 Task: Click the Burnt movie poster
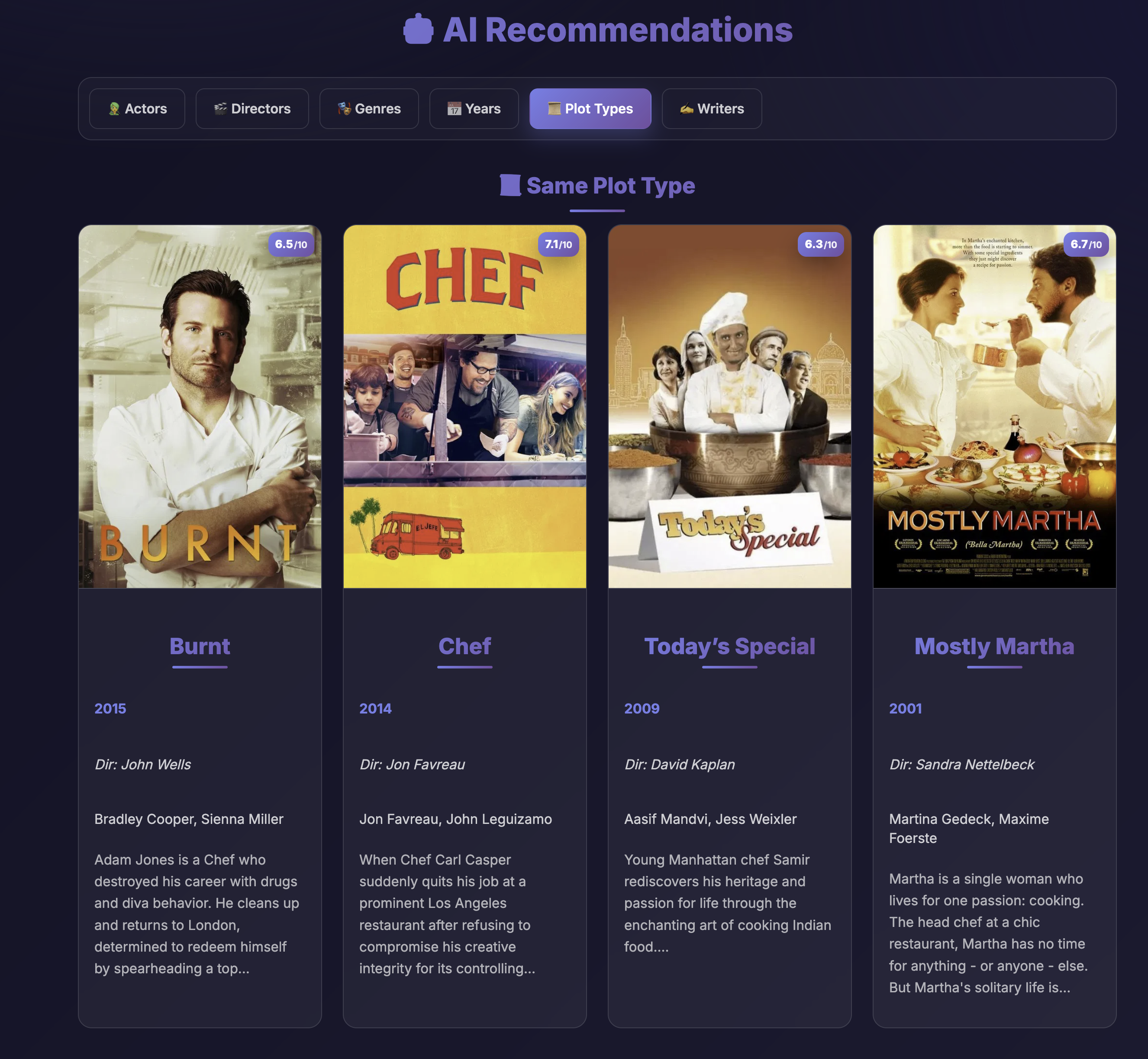200,407
